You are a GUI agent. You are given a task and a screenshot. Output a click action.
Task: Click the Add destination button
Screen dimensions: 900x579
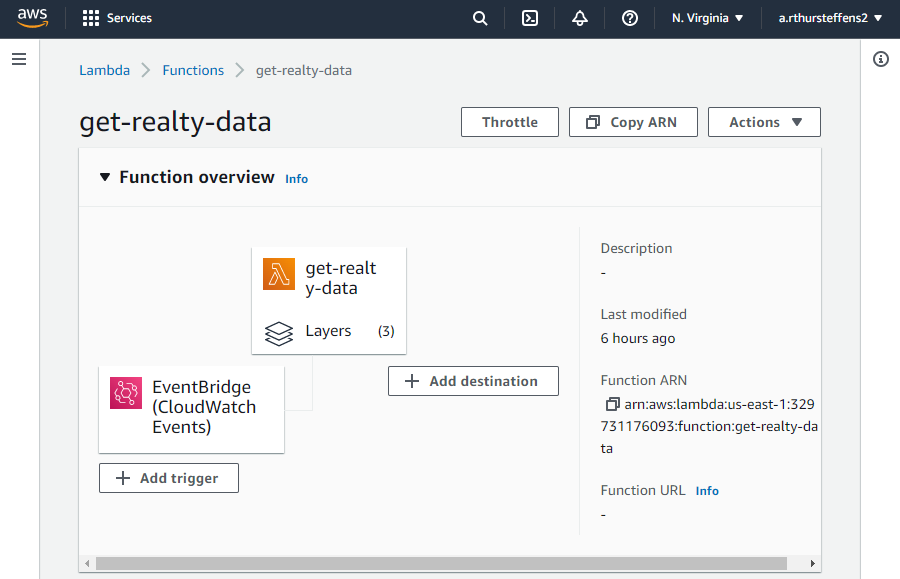click(473, 381)
